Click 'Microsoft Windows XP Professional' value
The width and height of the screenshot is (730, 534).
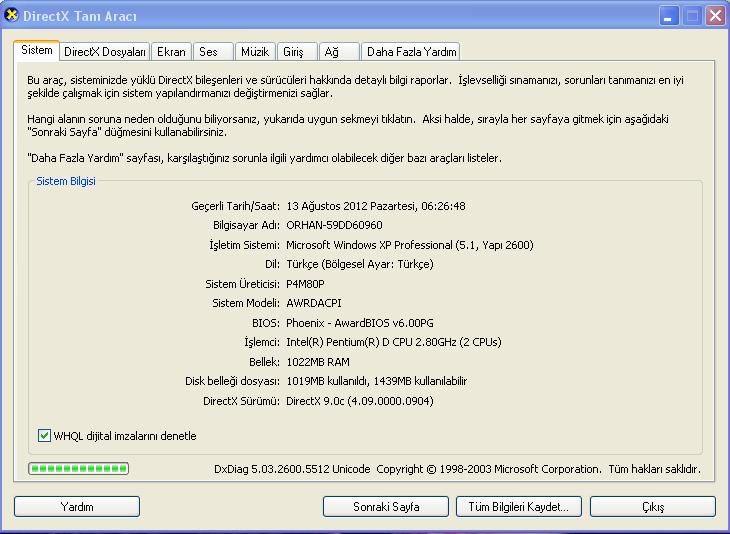coord(369,245)
